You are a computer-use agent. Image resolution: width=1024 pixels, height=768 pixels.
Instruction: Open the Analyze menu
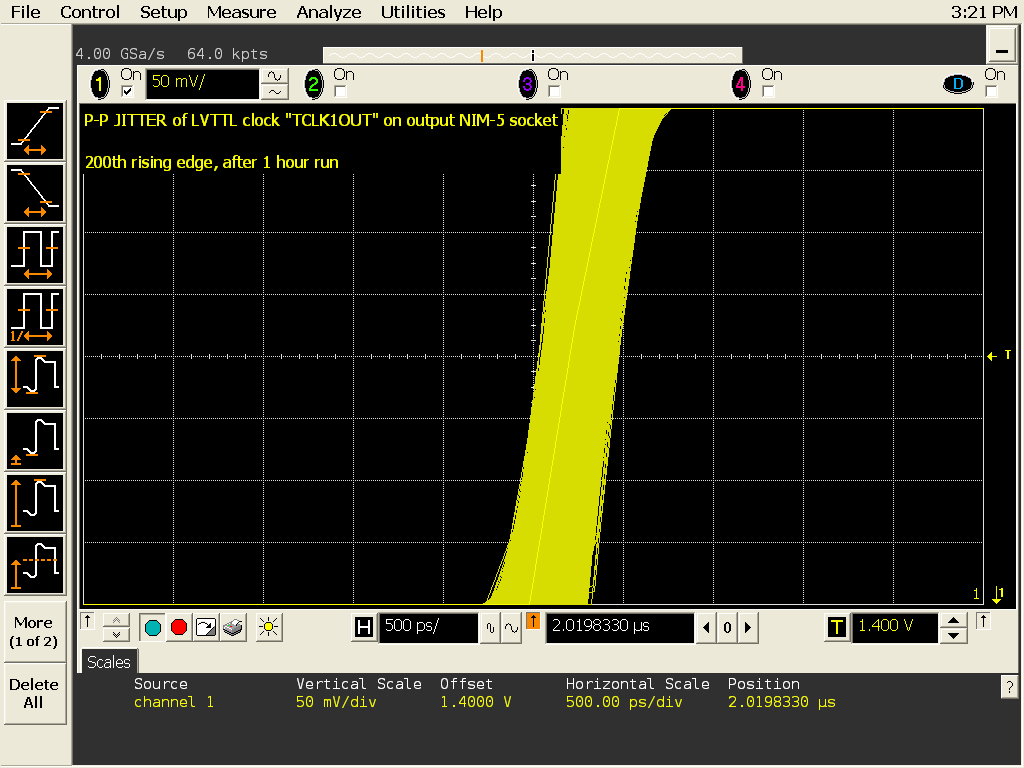(x=328, y=12)
